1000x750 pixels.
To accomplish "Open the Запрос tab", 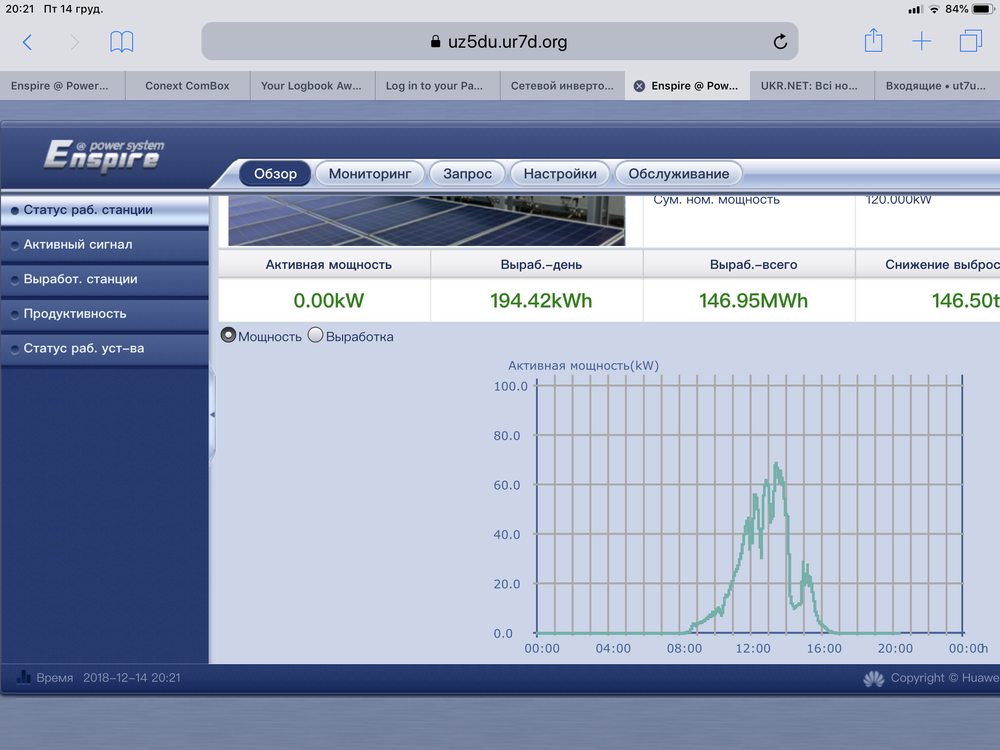I will click(467, 174).
